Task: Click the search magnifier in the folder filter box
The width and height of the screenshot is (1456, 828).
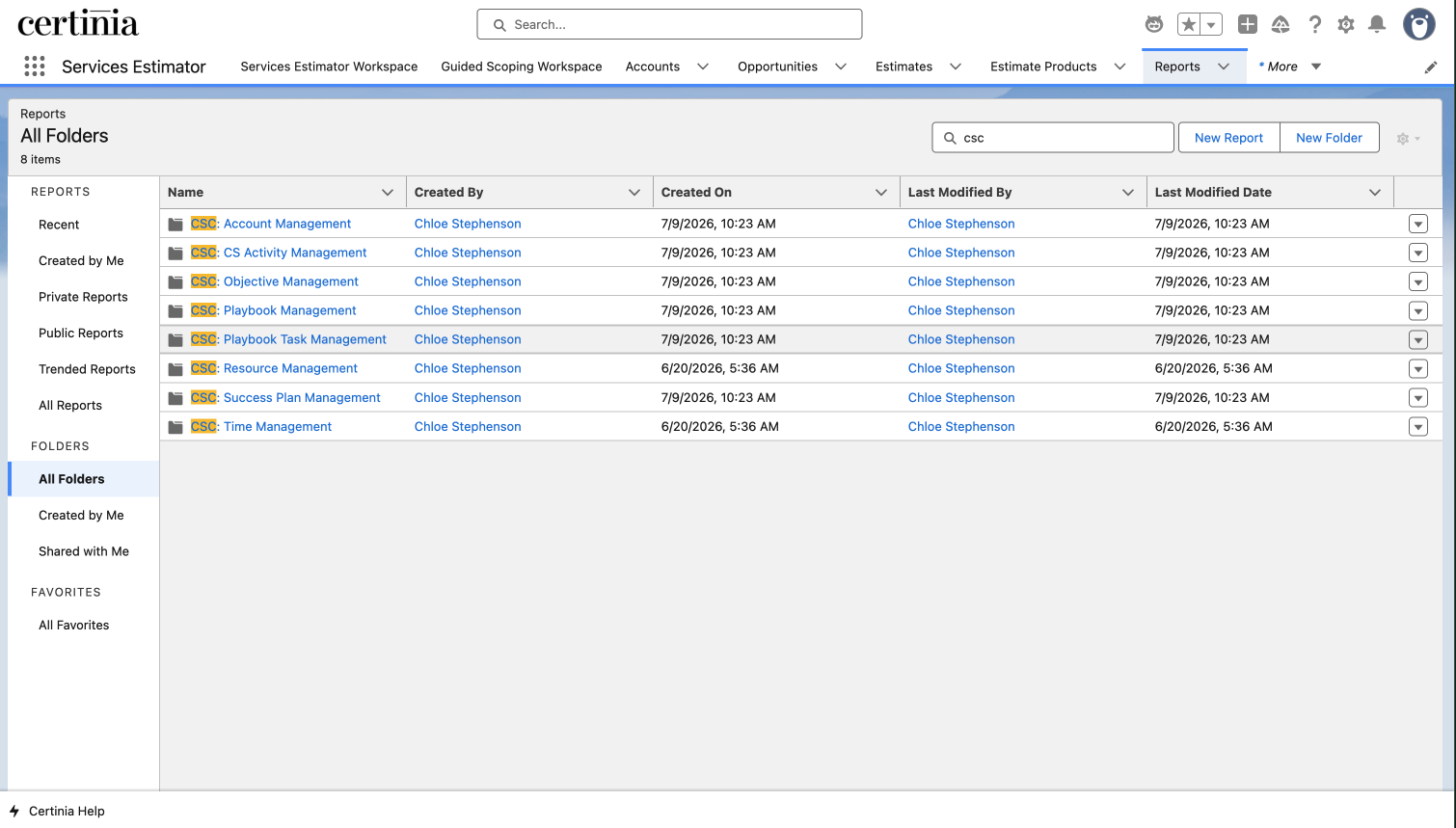Action: [950, 138]
